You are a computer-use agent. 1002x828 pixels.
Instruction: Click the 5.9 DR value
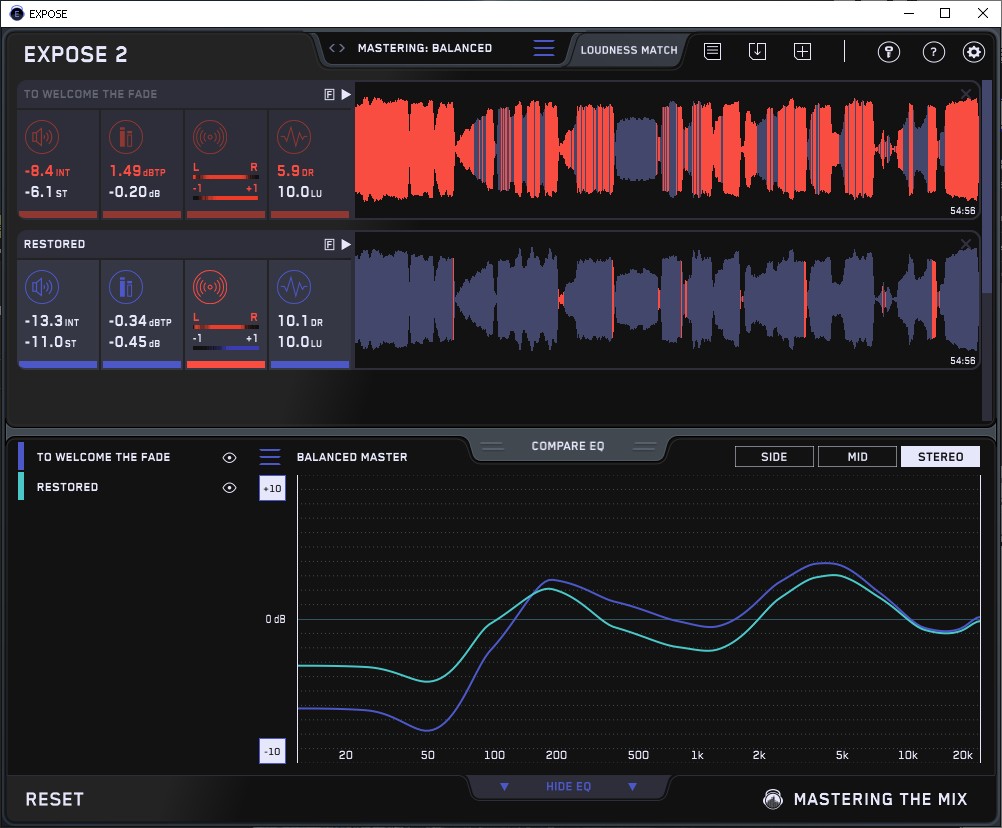tap(295, 171)
